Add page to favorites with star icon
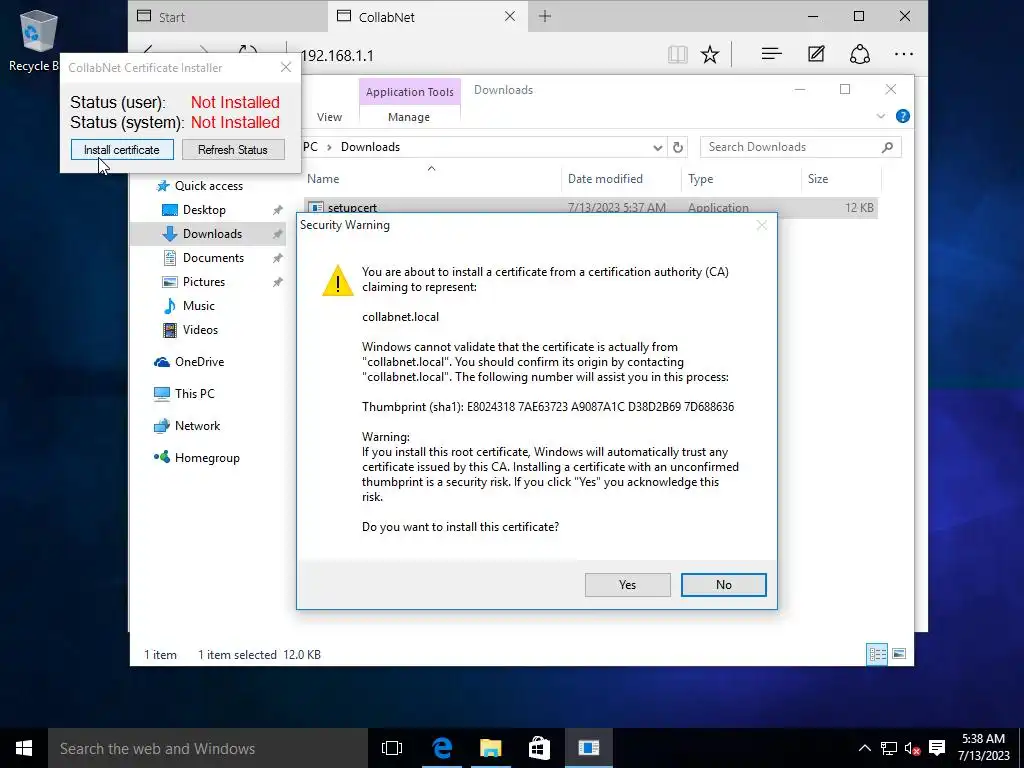 (x=710, y=54)
